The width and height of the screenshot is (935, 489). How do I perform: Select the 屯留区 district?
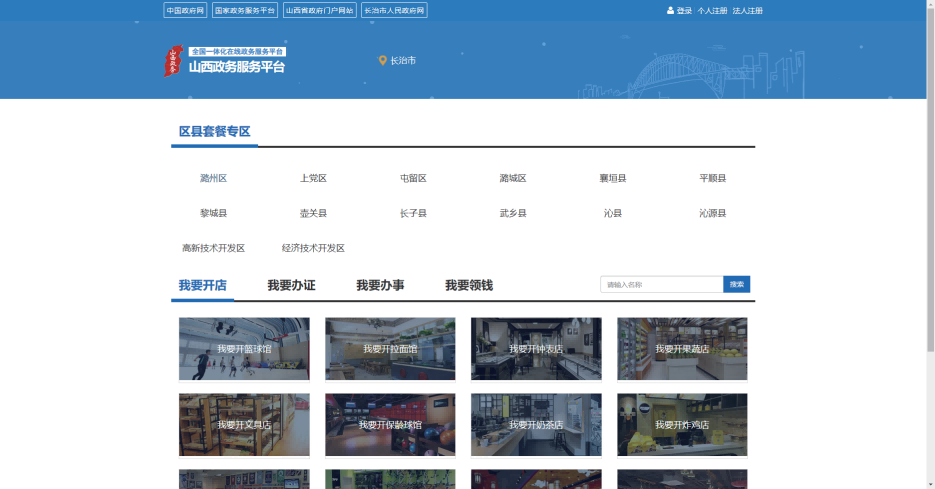pyautogui.click(x=413, y=178)
